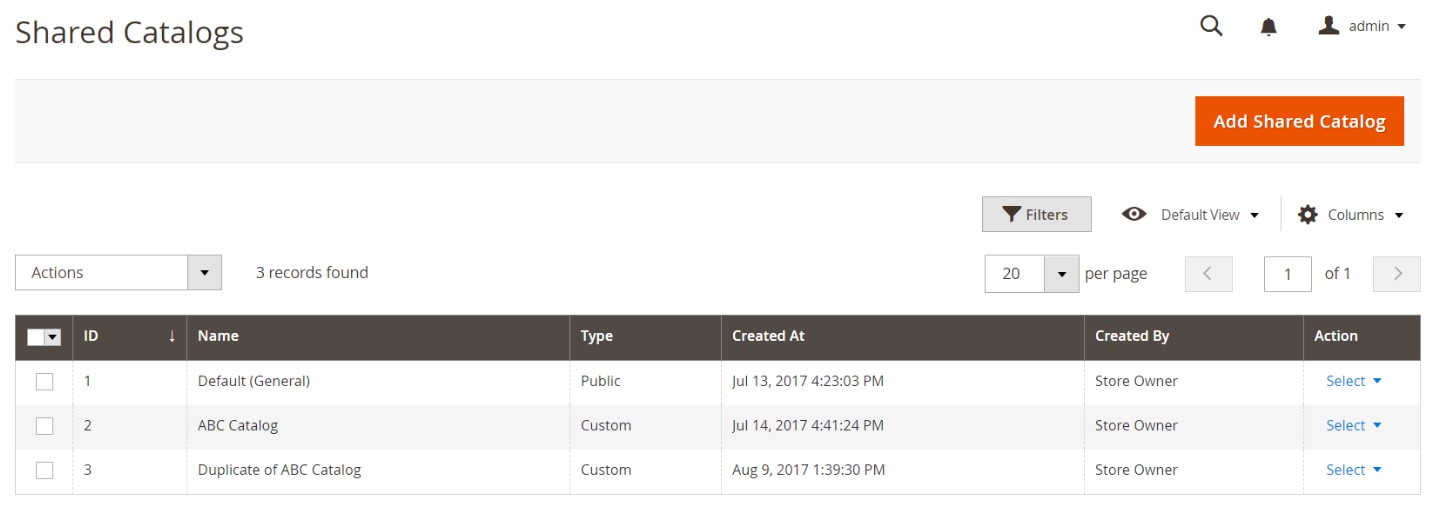Image resolution: width=1434 pixels, height=511 pixels.
Task: Click the eye icon for Default View
Action: click(1134, 214)
